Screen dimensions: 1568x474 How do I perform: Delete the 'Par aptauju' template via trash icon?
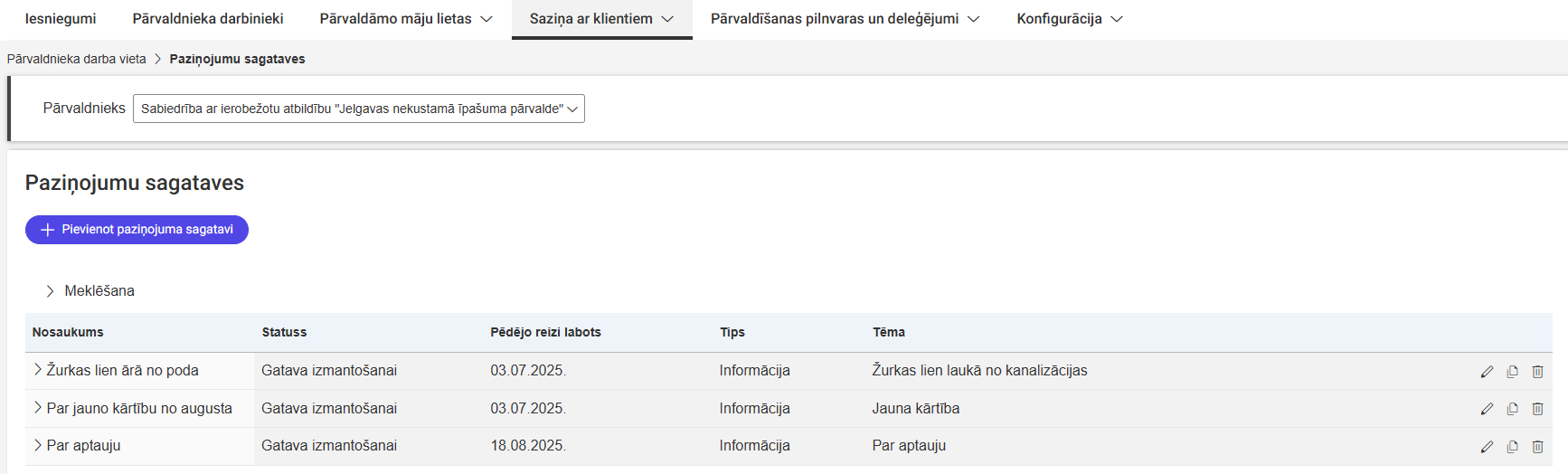pyautogui.click(x=1537, y=447)
